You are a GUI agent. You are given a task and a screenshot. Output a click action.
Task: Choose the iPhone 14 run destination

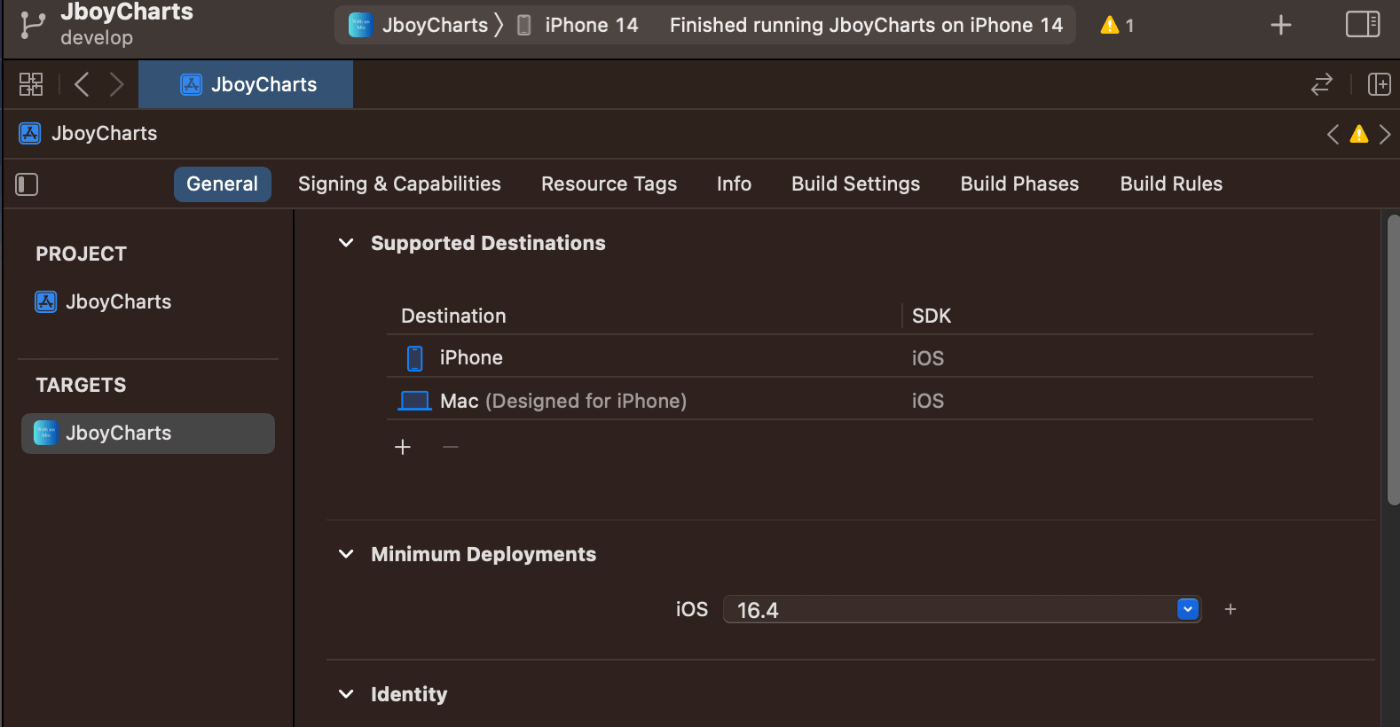pos(577,25)
